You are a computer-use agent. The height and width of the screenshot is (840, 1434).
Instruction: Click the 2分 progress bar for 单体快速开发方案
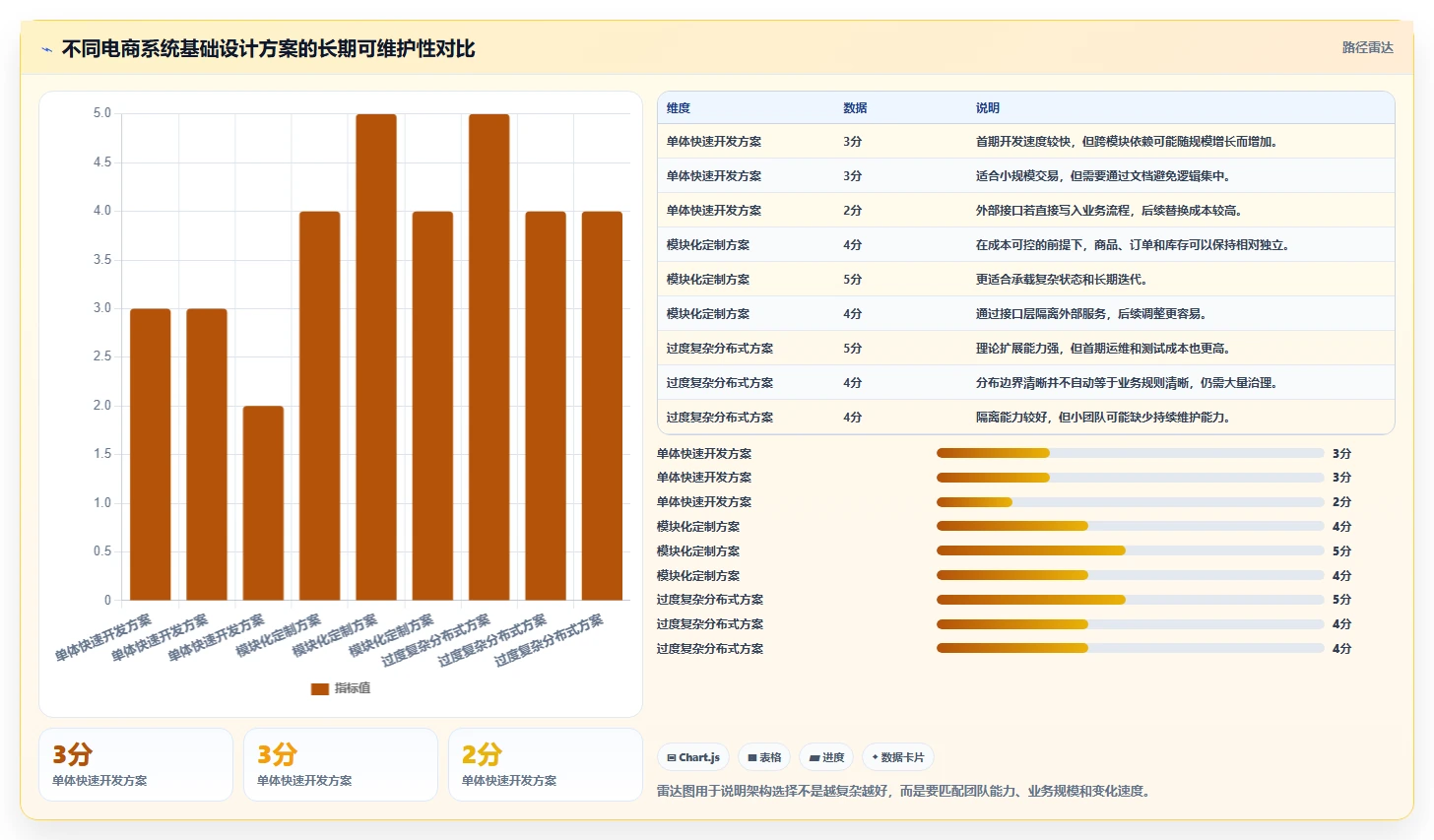pyautogui.click(x=1131, y=502)
